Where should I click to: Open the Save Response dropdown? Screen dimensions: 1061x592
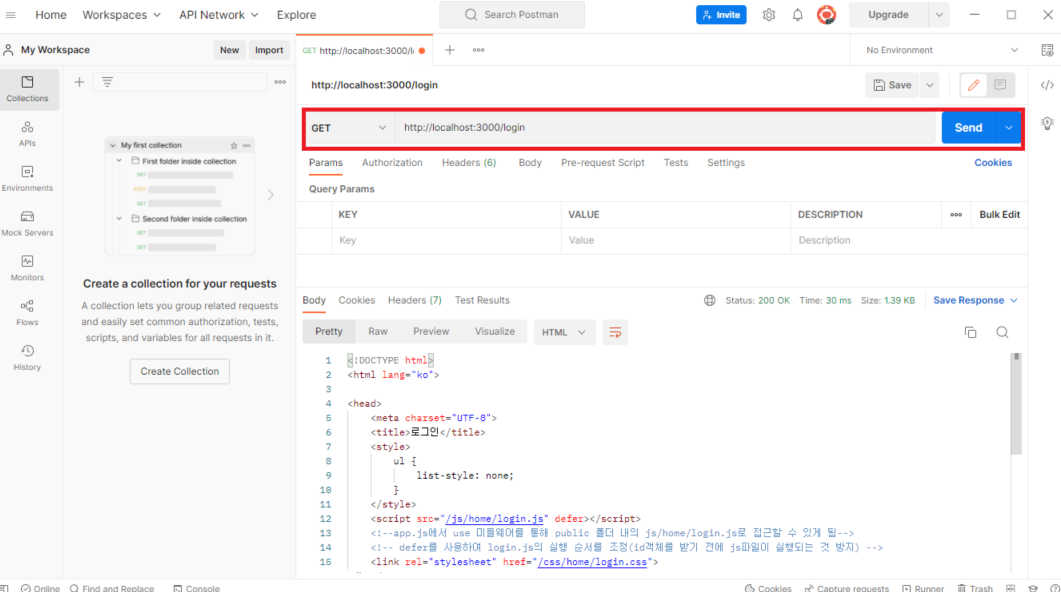point(975,300)
